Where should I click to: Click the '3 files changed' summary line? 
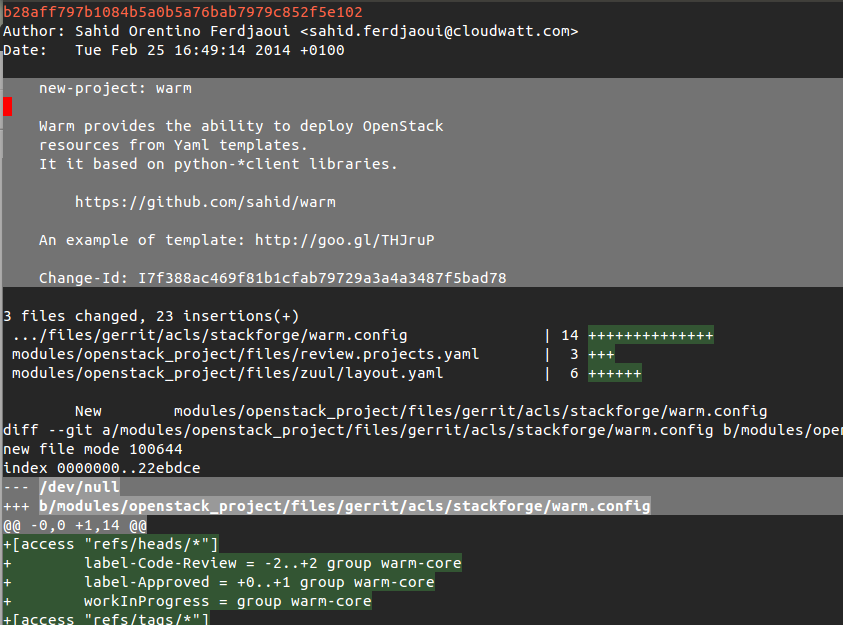coord(151,316)
